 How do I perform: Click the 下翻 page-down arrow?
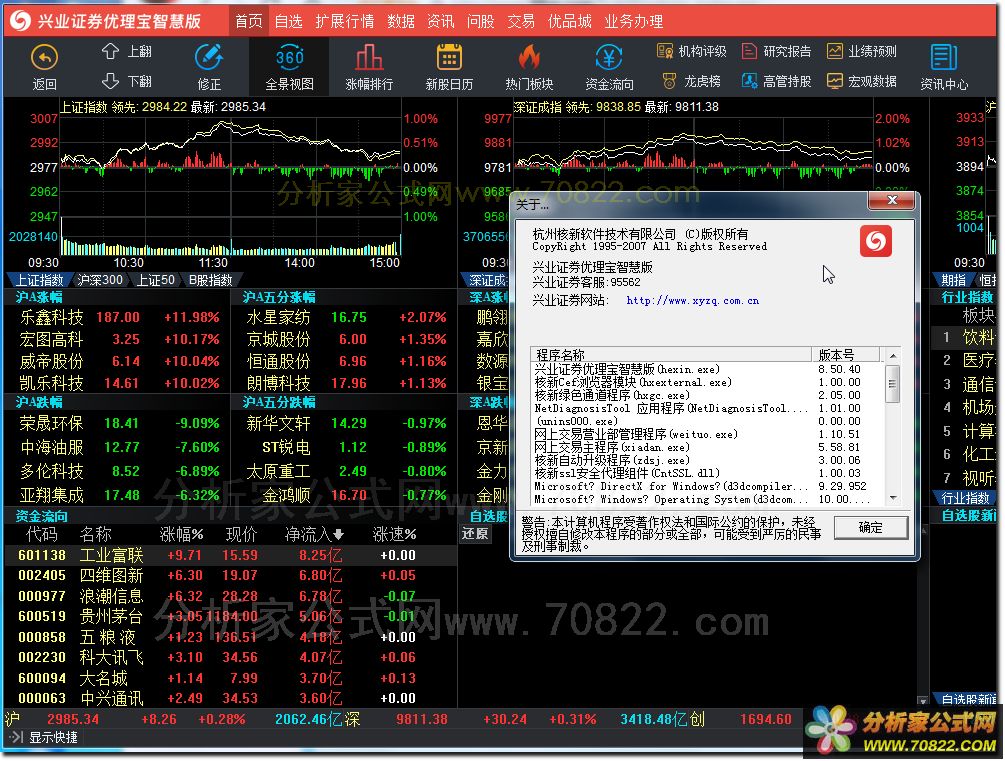click(x=110, y=81)
